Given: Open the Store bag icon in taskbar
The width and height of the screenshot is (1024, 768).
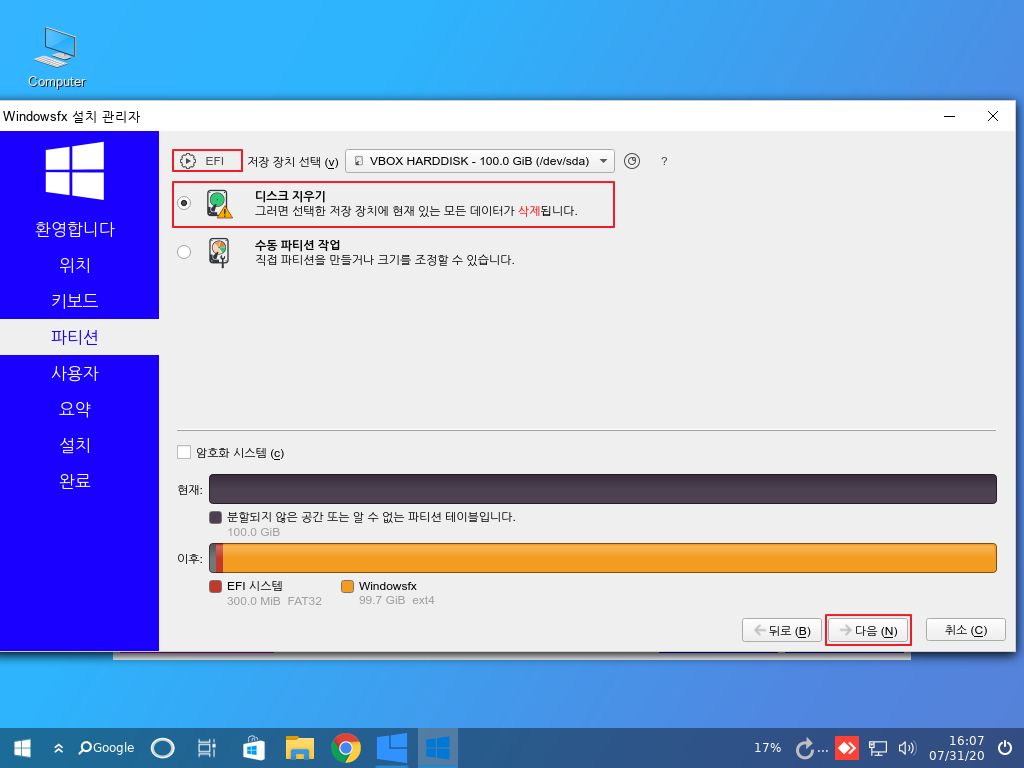Looking at the screenshot, I should 253,748.
